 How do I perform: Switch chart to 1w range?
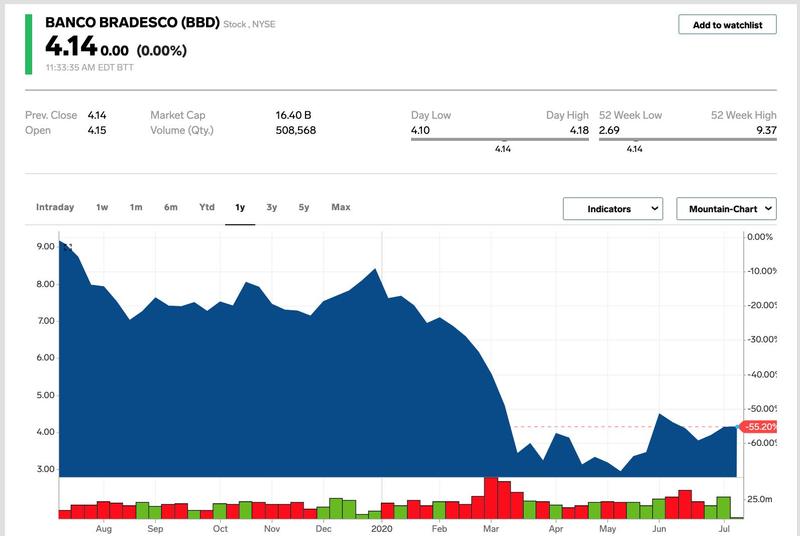click(x=102, y=207)
